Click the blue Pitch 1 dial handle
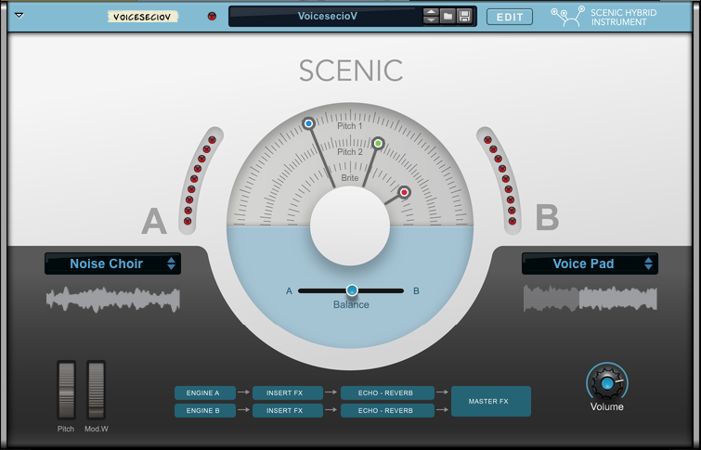This screenshot has width=701, height=450. (308, 124)
